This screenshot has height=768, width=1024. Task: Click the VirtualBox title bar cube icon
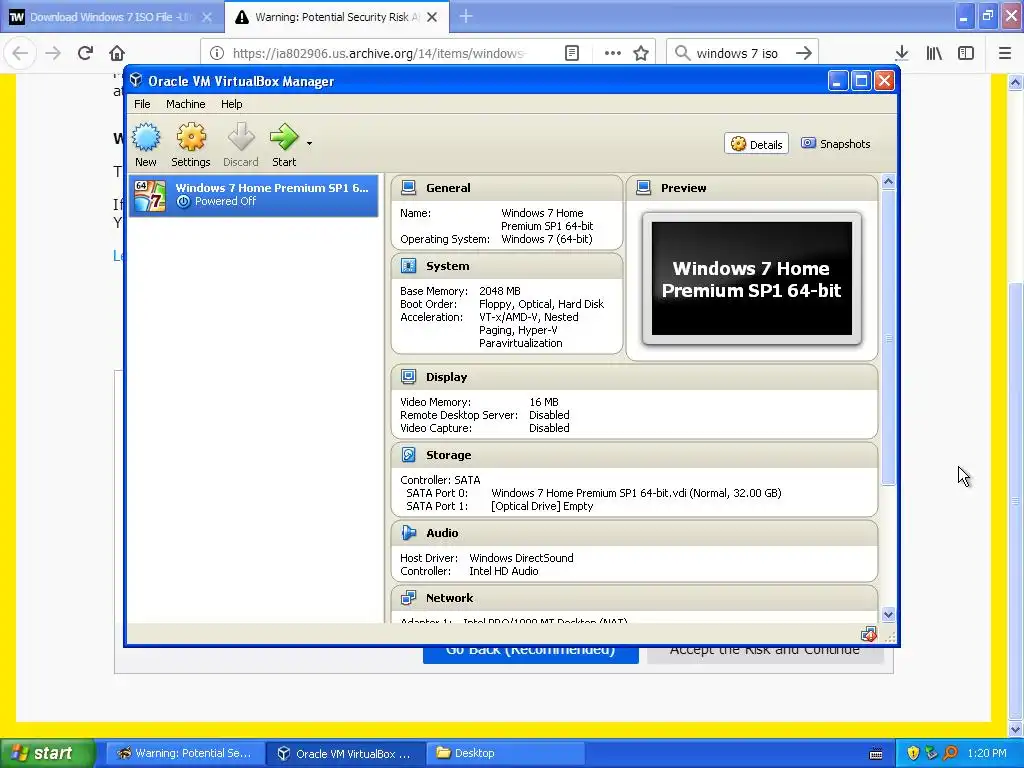tap(136, 80)
